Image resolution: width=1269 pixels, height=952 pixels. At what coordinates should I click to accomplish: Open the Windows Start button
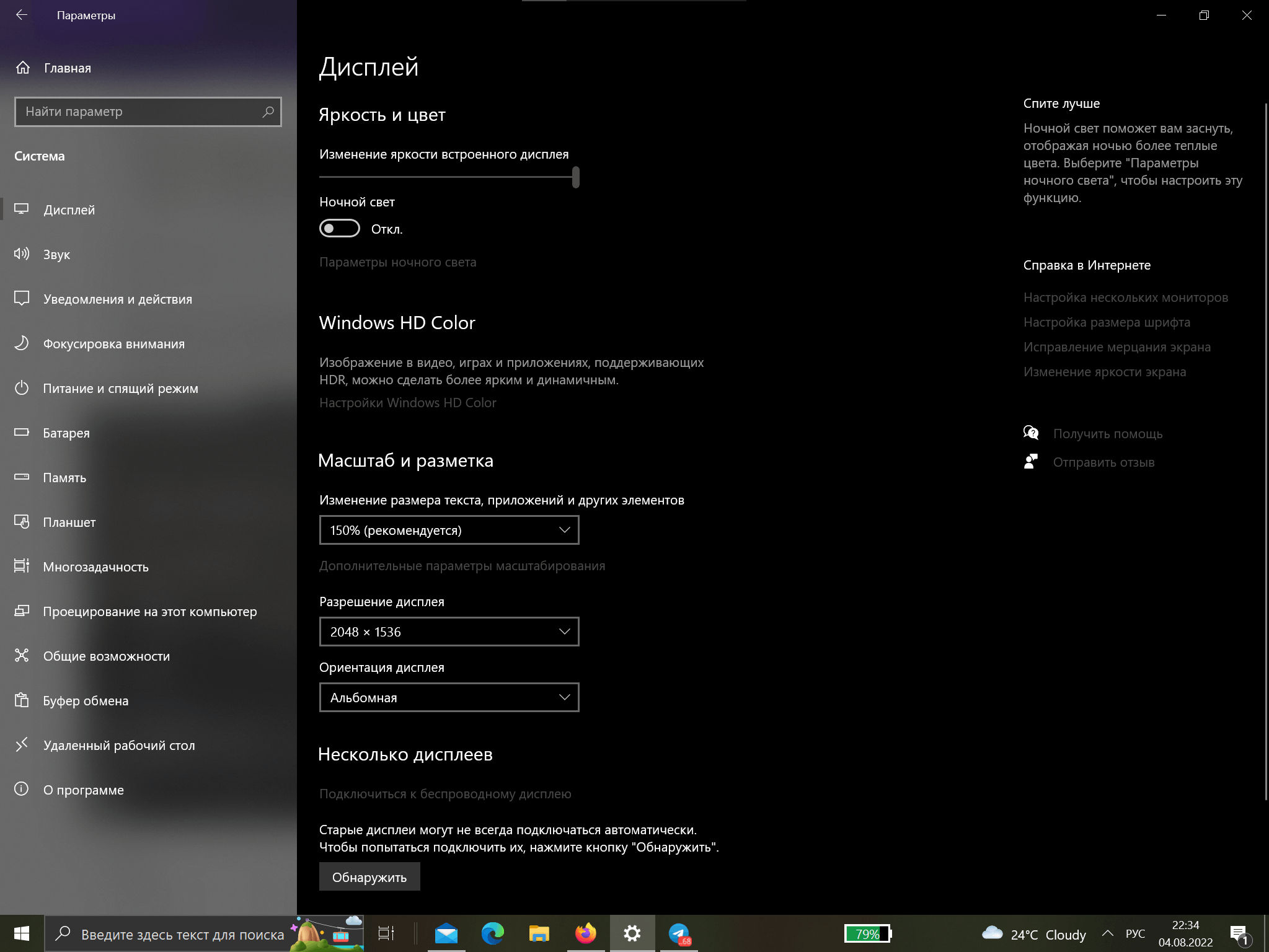(x=22, y=934)
